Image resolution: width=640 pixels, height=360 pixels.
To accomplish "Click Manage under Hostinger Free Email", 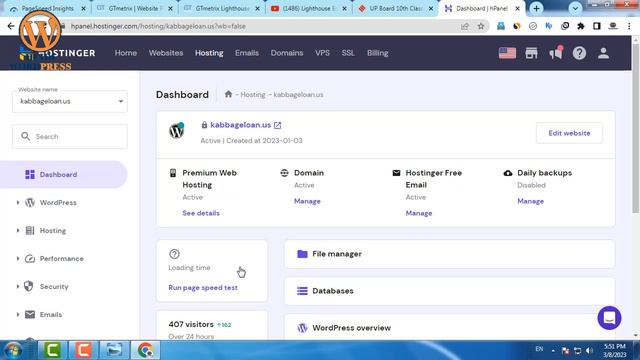I will click(x=419, y=213).
